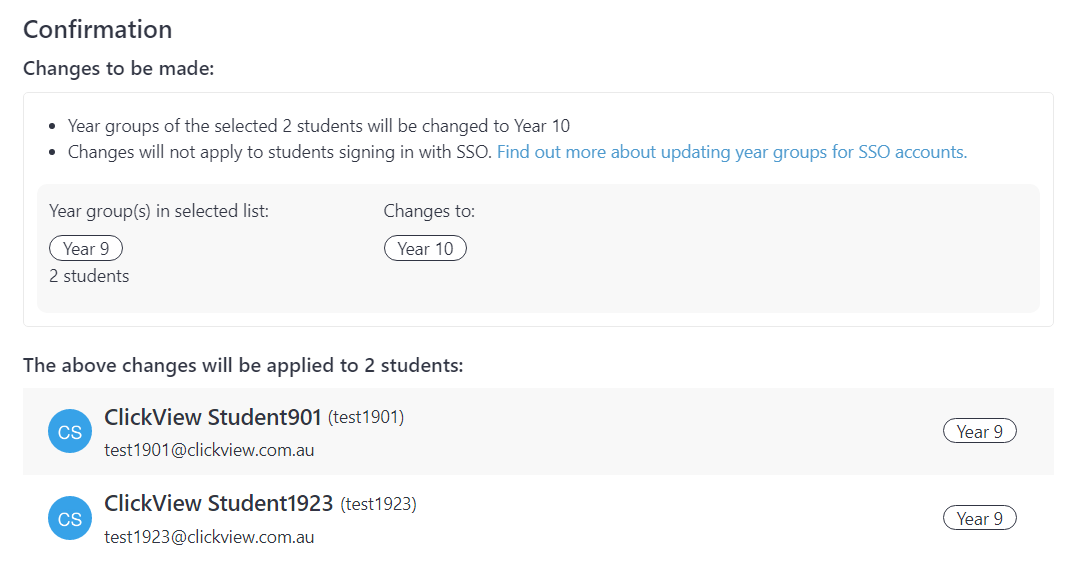The width and height of the screenshot is (1082, 568).
Task: Click the test1901@clickview.com.au email
Action: [x=209, y=450]
